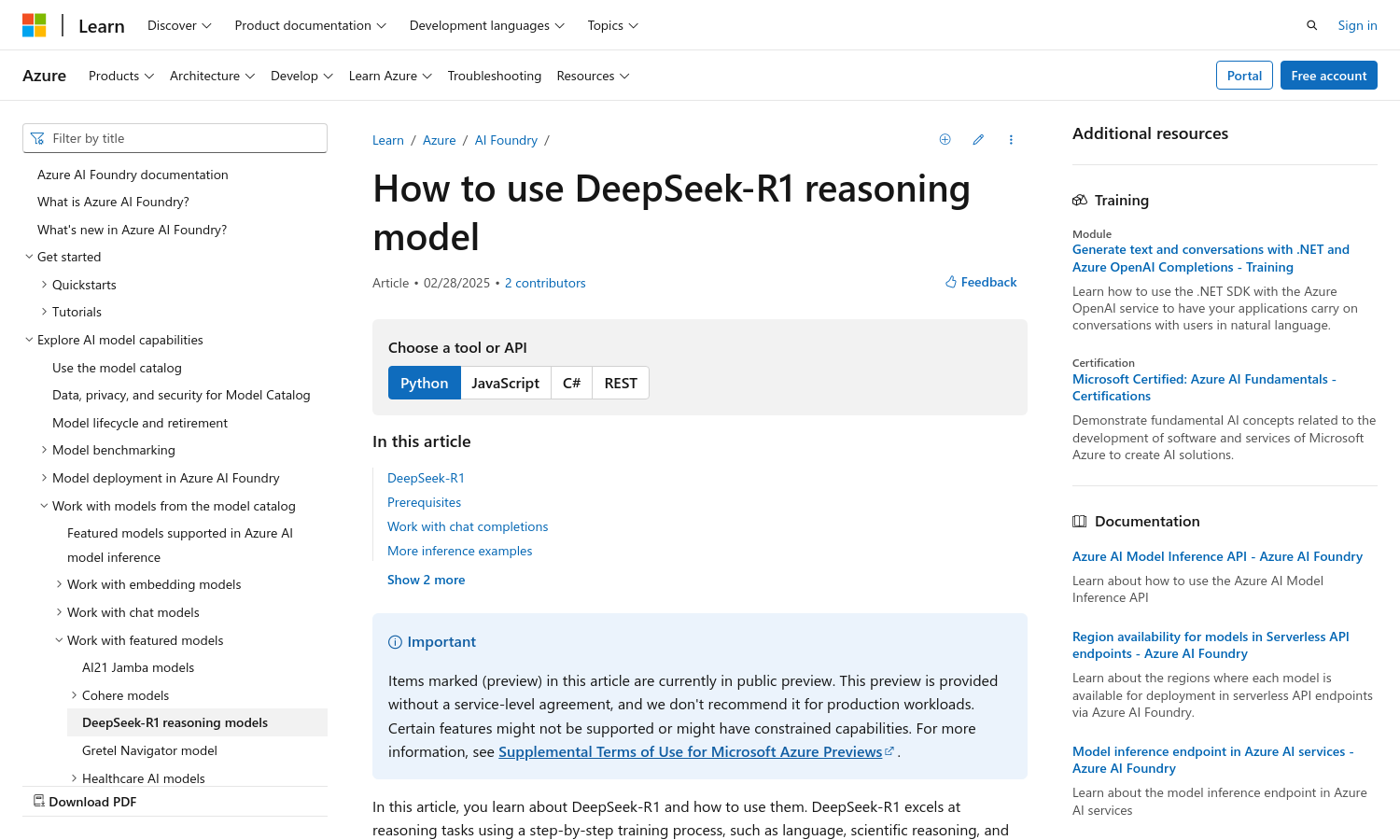The width and height of the screenshot is (1400, 840).
Task: Click the Download PDF icon
Action: click(x=39, y=801)
